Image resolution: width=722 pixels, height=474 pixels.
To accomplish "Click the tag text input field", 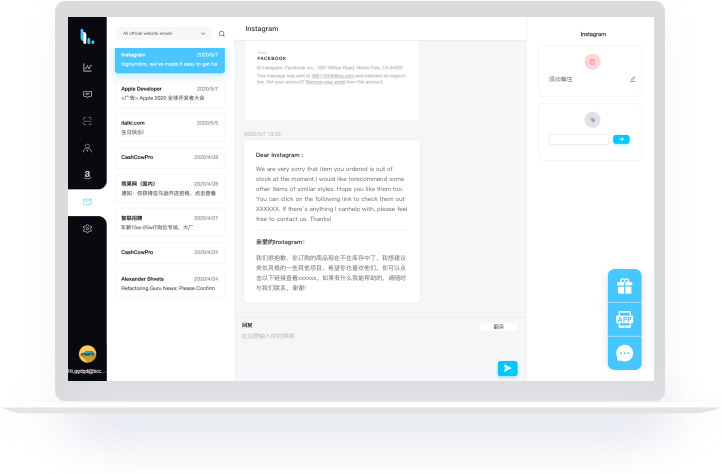I will [578, 139].
